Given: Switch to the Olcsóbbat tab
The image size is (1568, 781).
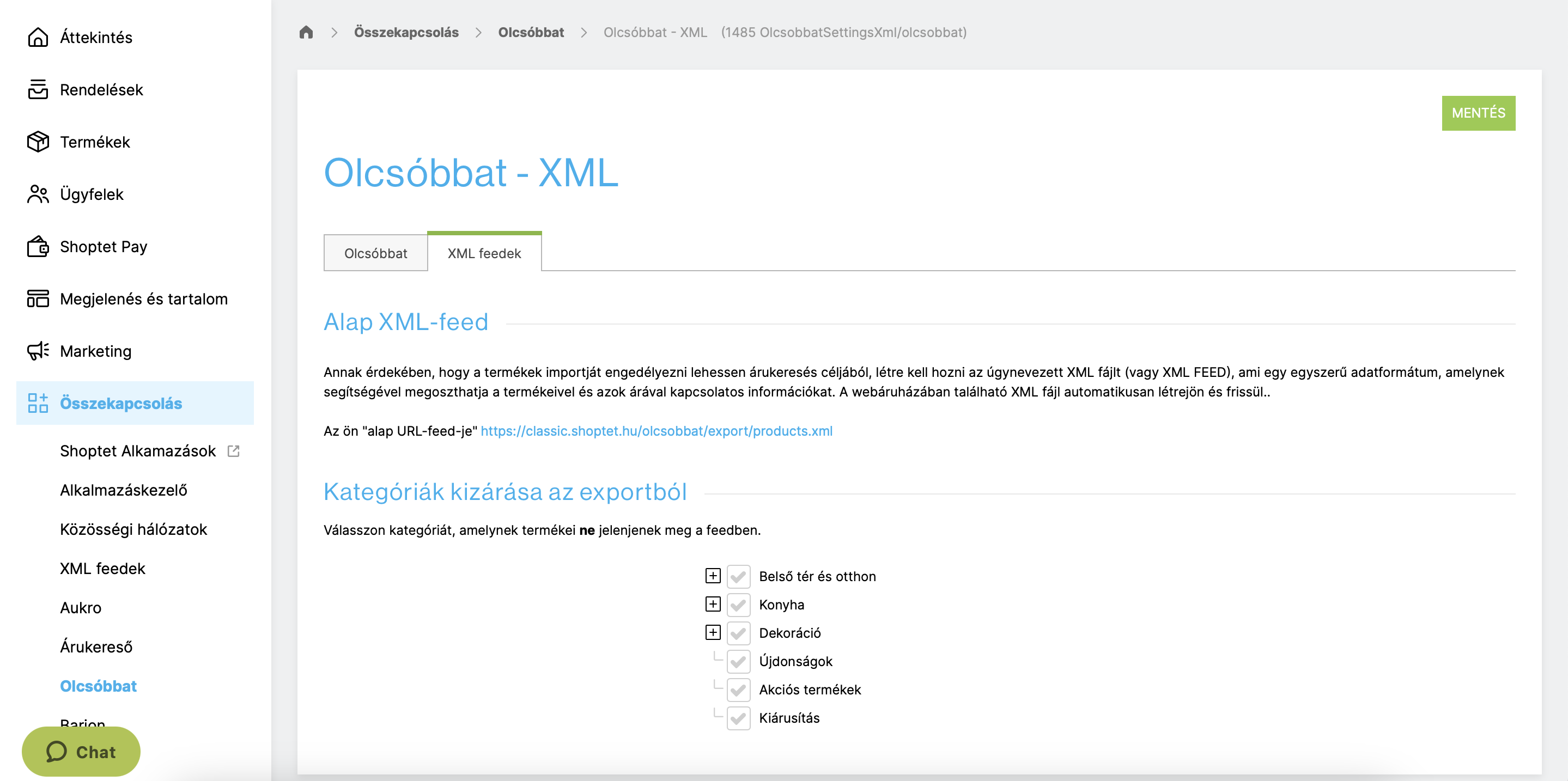Looking at the screenshot, I should 375,253.
